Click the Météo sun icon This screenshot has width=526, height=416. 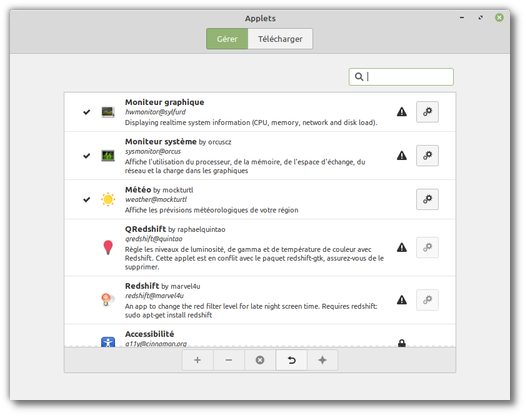[108, 199]
